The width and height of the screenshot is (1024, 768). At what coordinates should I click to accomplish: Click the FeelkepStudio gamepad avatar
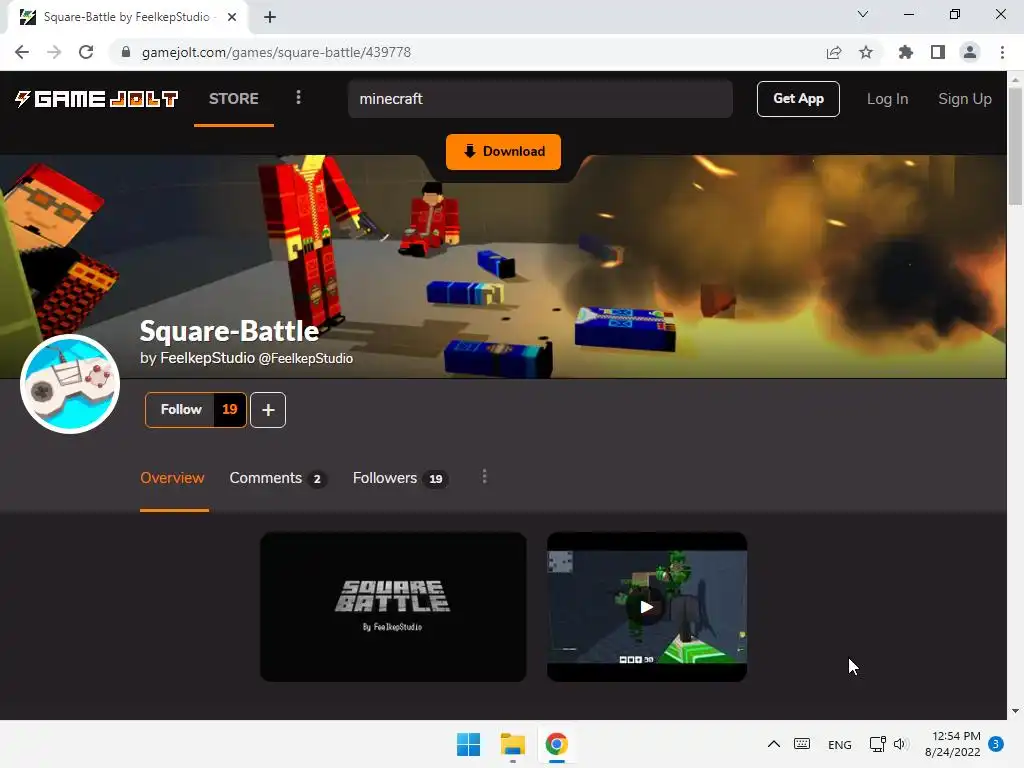pos(70,384)
